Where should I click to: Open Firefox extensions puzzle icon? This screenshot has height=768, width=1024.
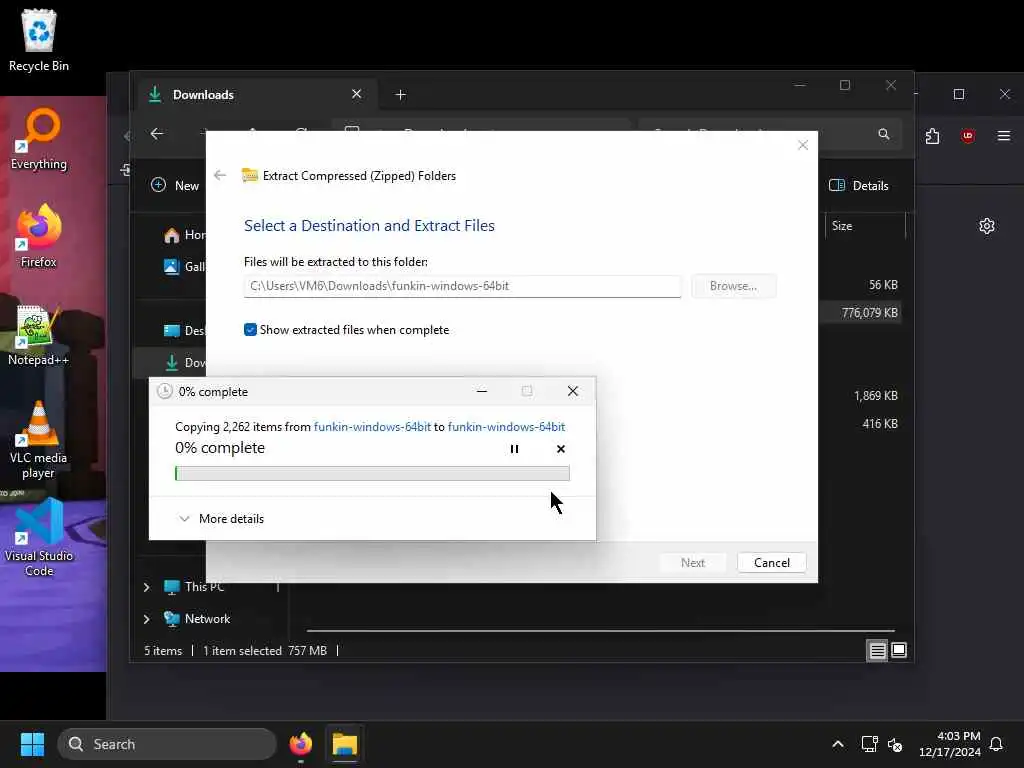pyautogui.click(x=933, y=136)
